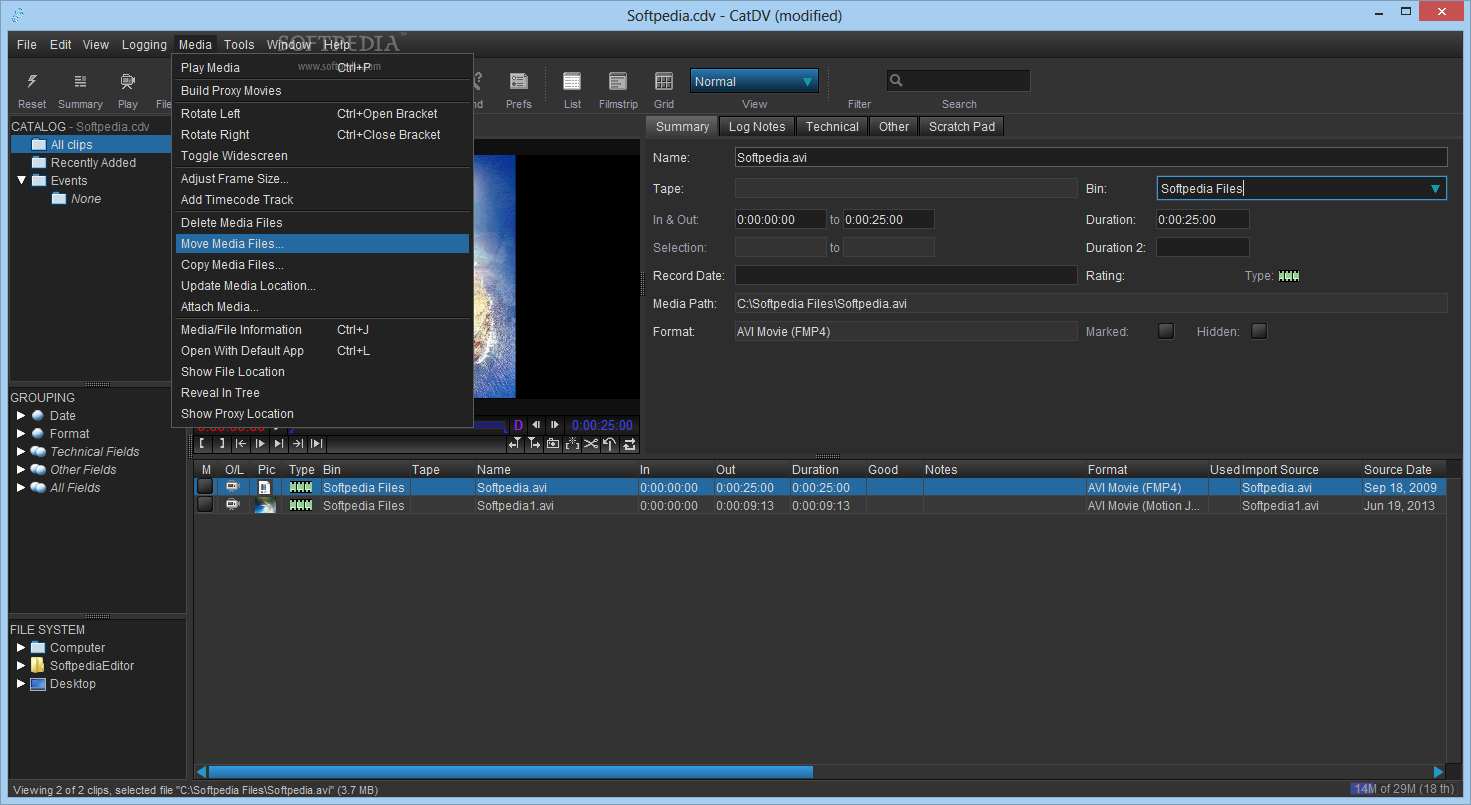Open the Bin dropdown arrow
This screenshot has height=805, width=1471.
1436,188
